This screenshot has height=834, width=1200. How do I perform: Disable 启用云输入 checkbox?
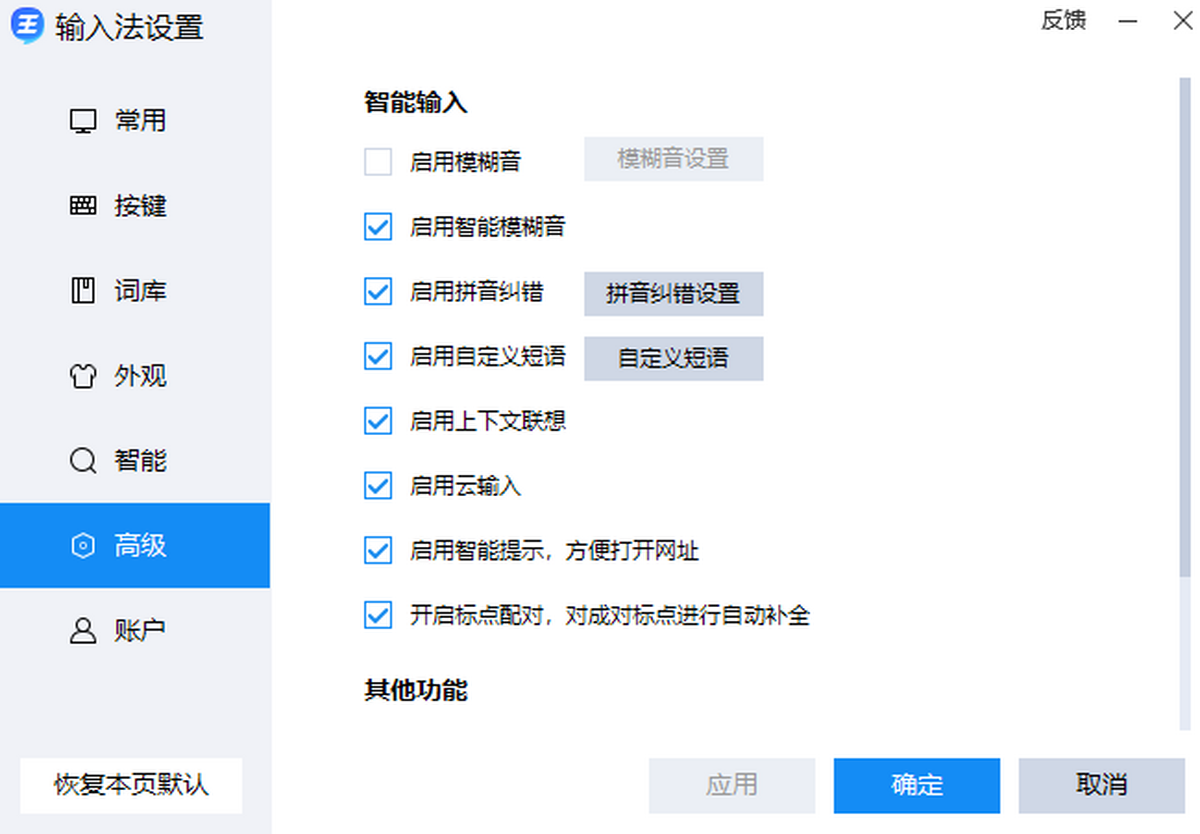(x=378, y=486)
